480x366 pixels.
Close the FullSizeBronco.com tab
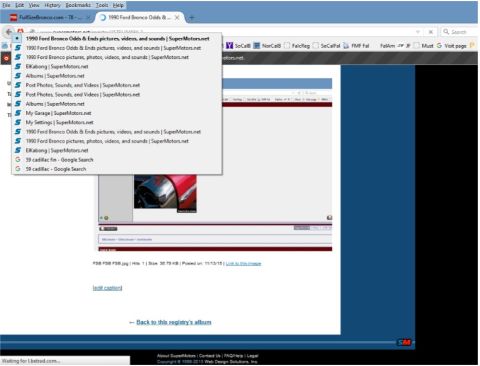(x=88, y=17)
